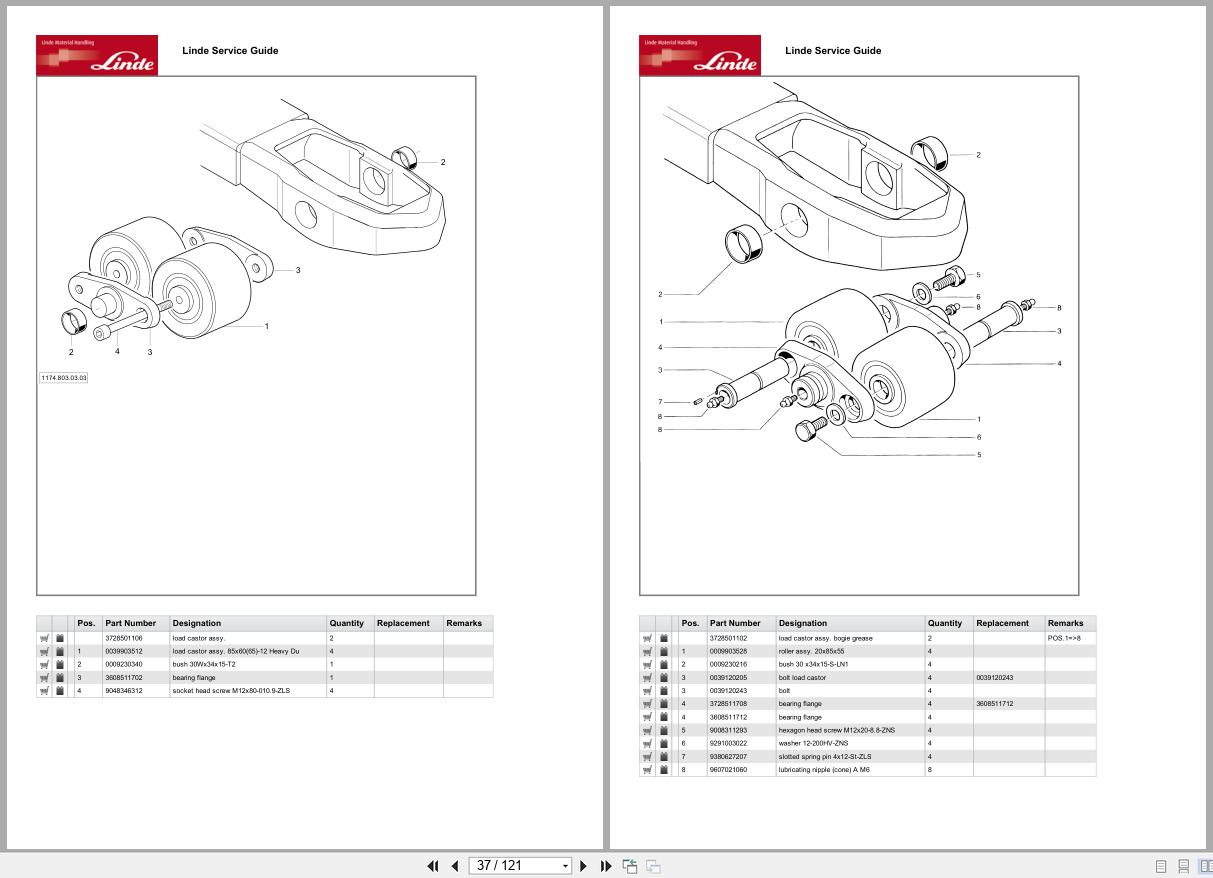The height and width of the screenshot is (878, 1213).
Task: Select two-page facing layout
Action: [x=1205, y=866]
